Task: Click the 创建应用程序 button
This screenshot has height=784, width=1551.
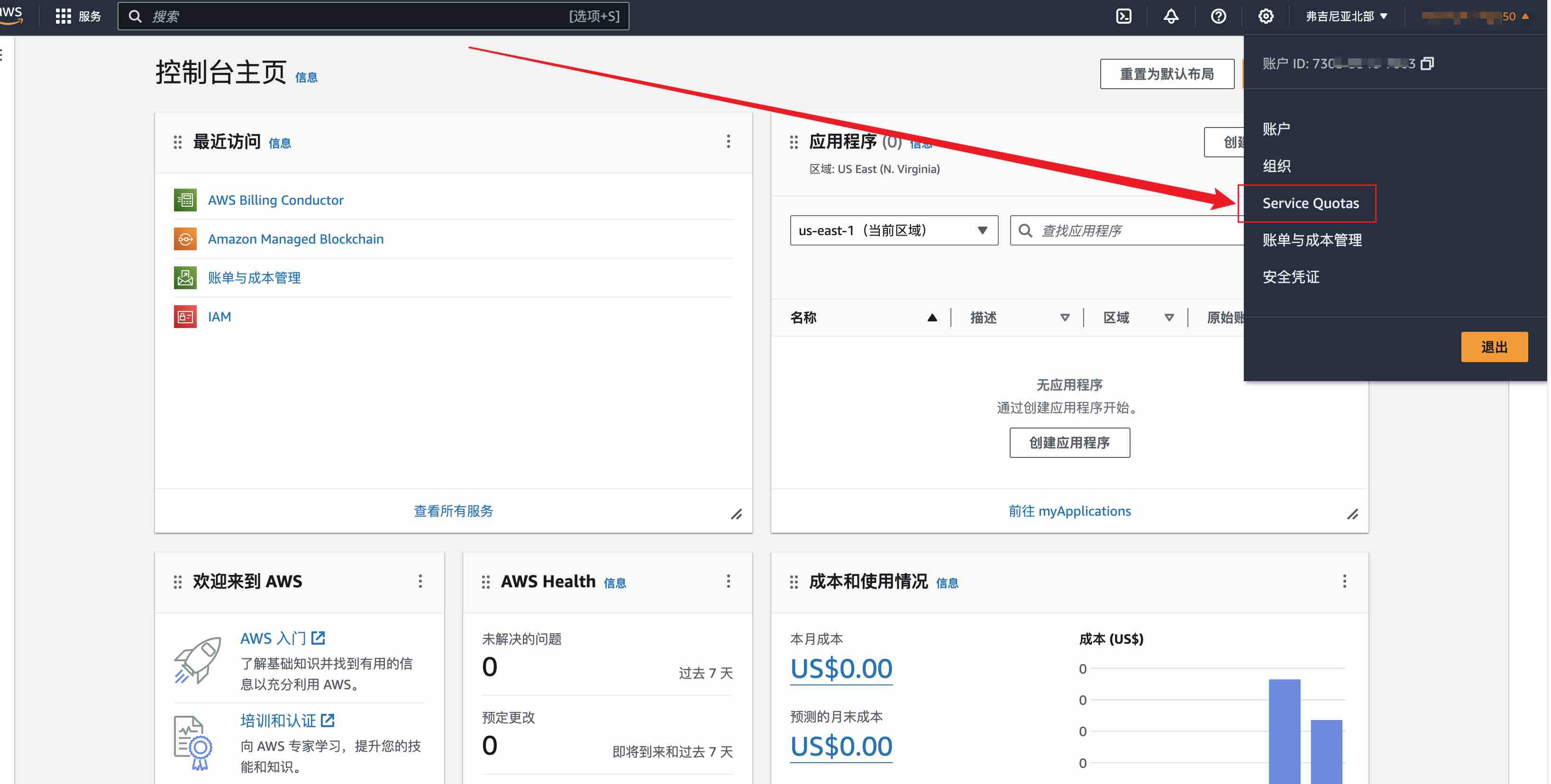Action: coord(1069,443)
